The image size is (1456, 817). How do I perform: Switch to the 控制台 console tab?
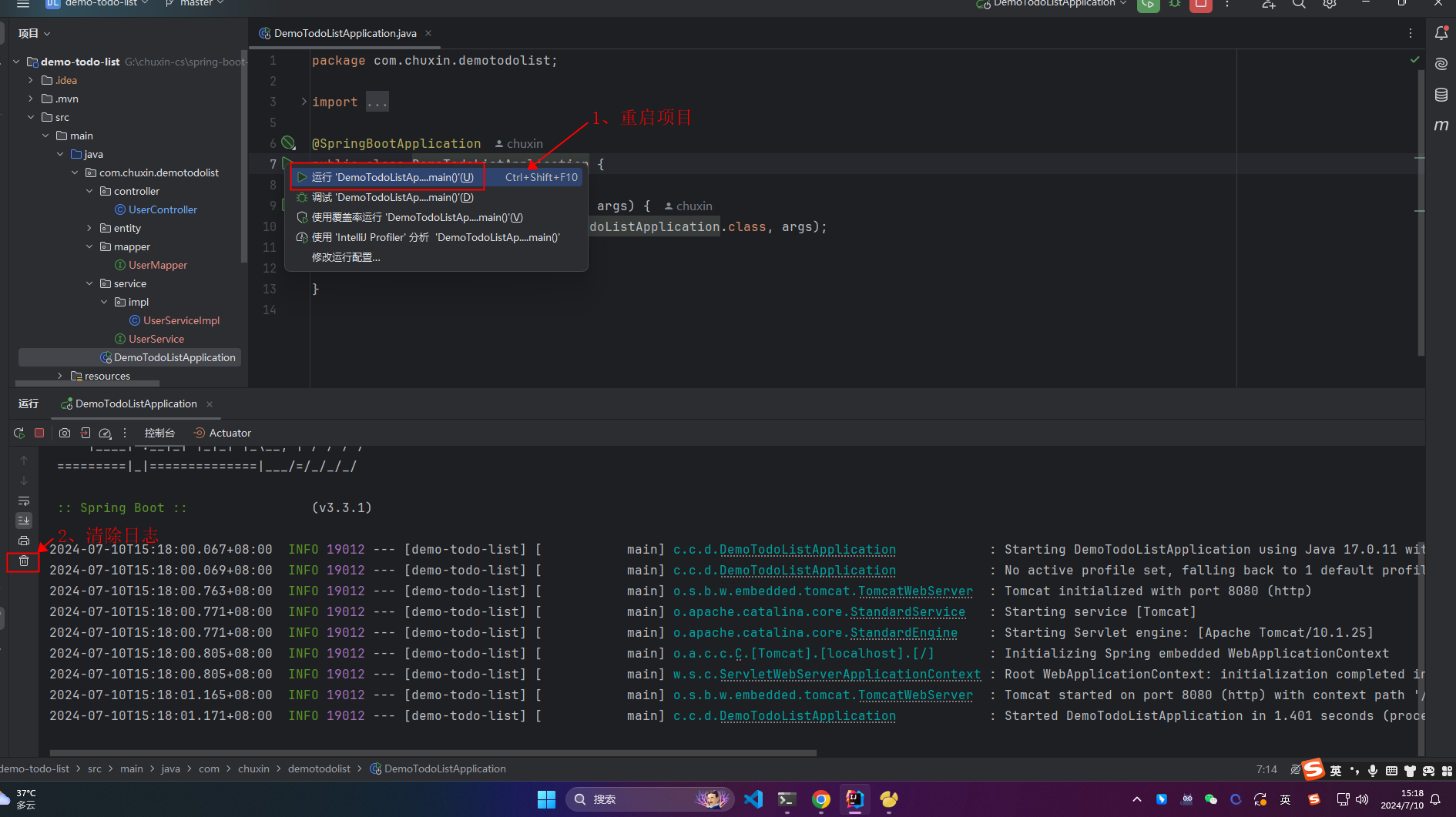click(159, 433)
